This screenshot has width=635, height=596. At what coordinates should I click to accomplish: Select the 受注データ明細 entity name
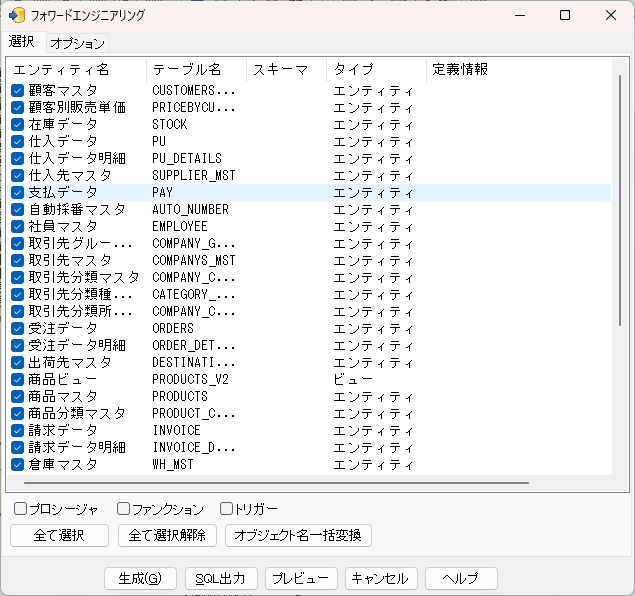[x=77, y=345]
